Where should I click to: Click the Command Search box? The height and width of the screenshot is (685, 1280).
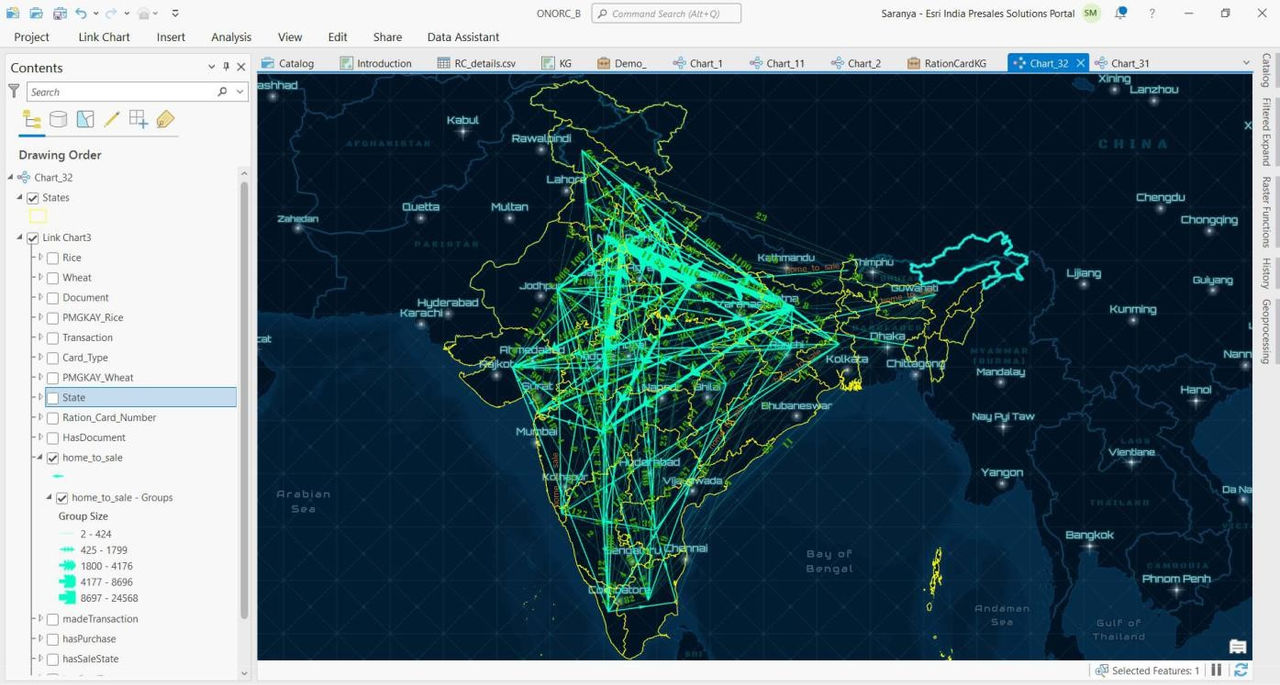click(666, 14)
